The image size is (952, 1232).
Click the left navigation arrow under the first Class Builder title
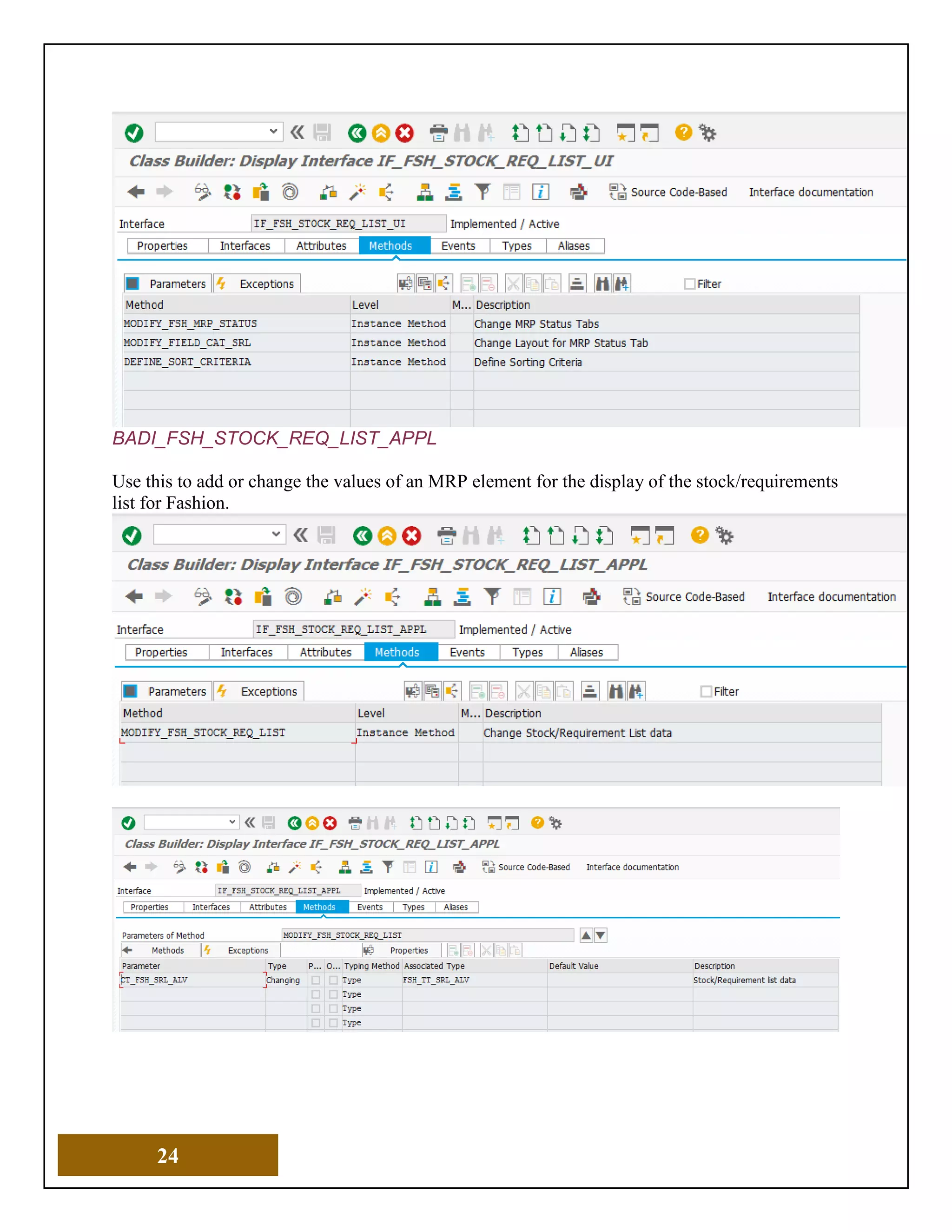click(136, 192)
